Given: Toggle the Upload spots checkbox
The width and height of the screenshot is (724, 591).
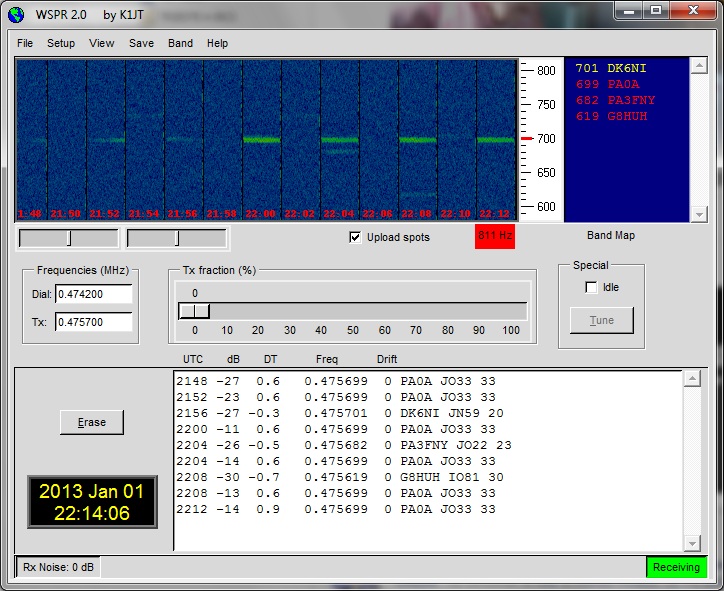Looking at the screenshot, I should (355, 237).
